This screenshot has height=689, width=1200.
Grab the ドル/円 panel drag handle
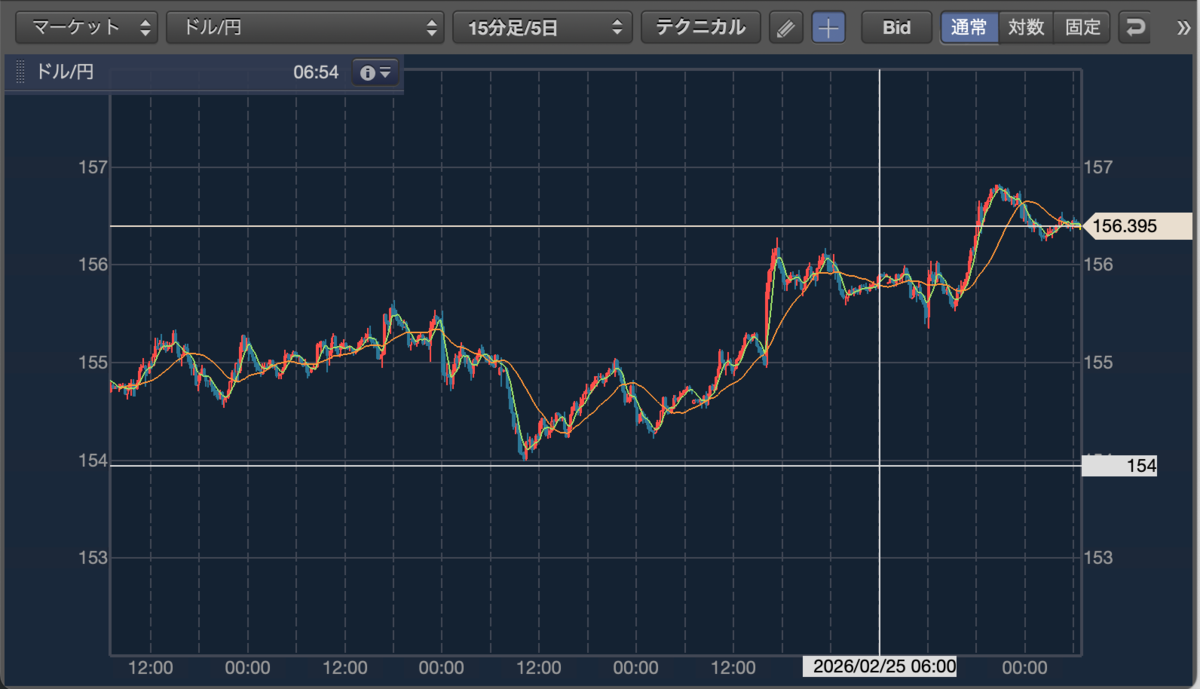click(x=20, y=73)
